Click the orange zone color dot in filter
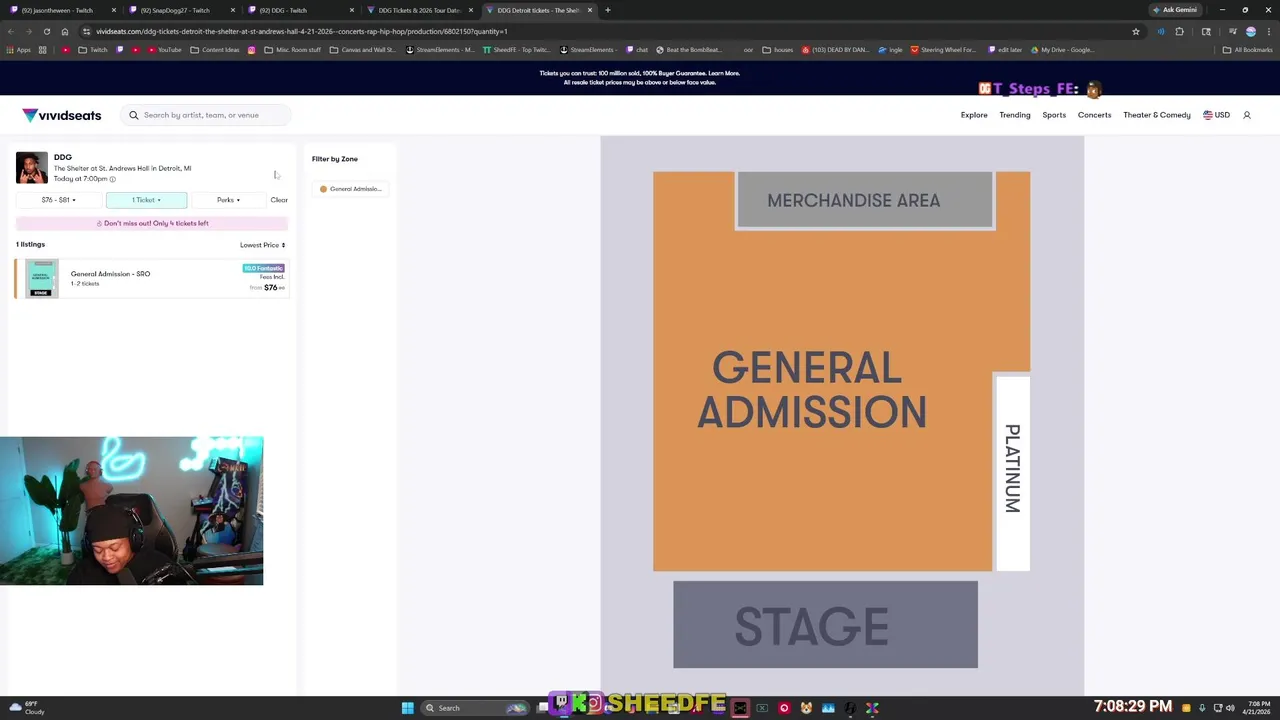Screen dimensions: 1280x720 (323, 189)
